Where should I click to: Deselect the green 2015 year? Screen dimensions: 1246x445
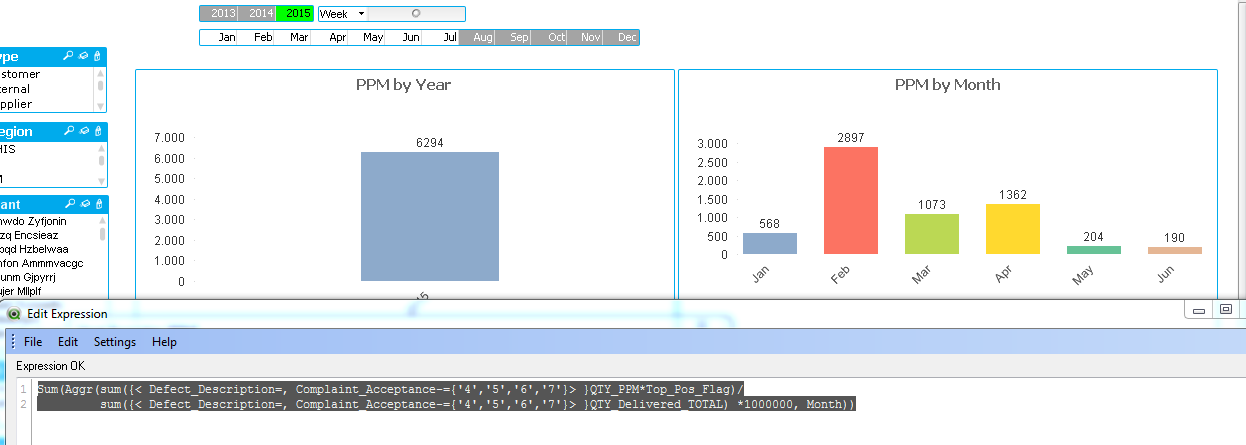pyautogui.click(x=296, y=13)
